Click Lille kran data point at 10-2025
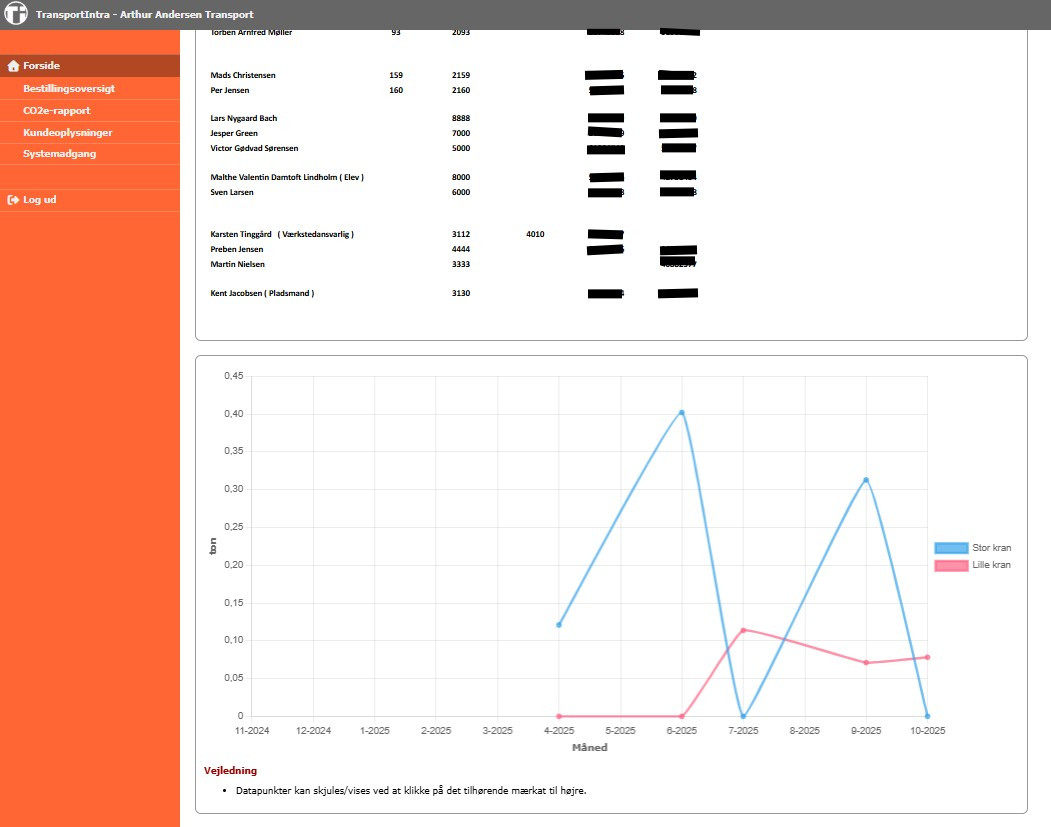The height and width of the screenshot is (827, 1051). (x=927, y=657)
